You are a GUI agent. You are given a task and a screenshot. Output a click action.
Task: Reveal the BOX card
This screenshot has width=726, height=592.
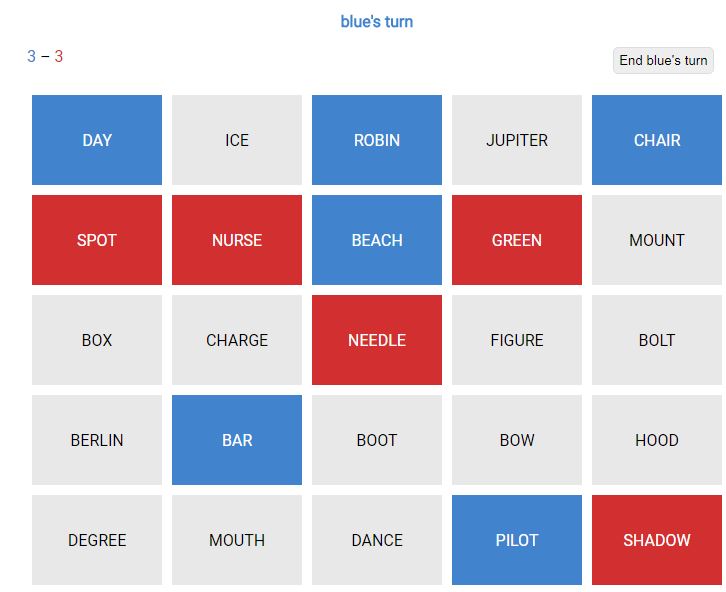click(x=97, y=340)
